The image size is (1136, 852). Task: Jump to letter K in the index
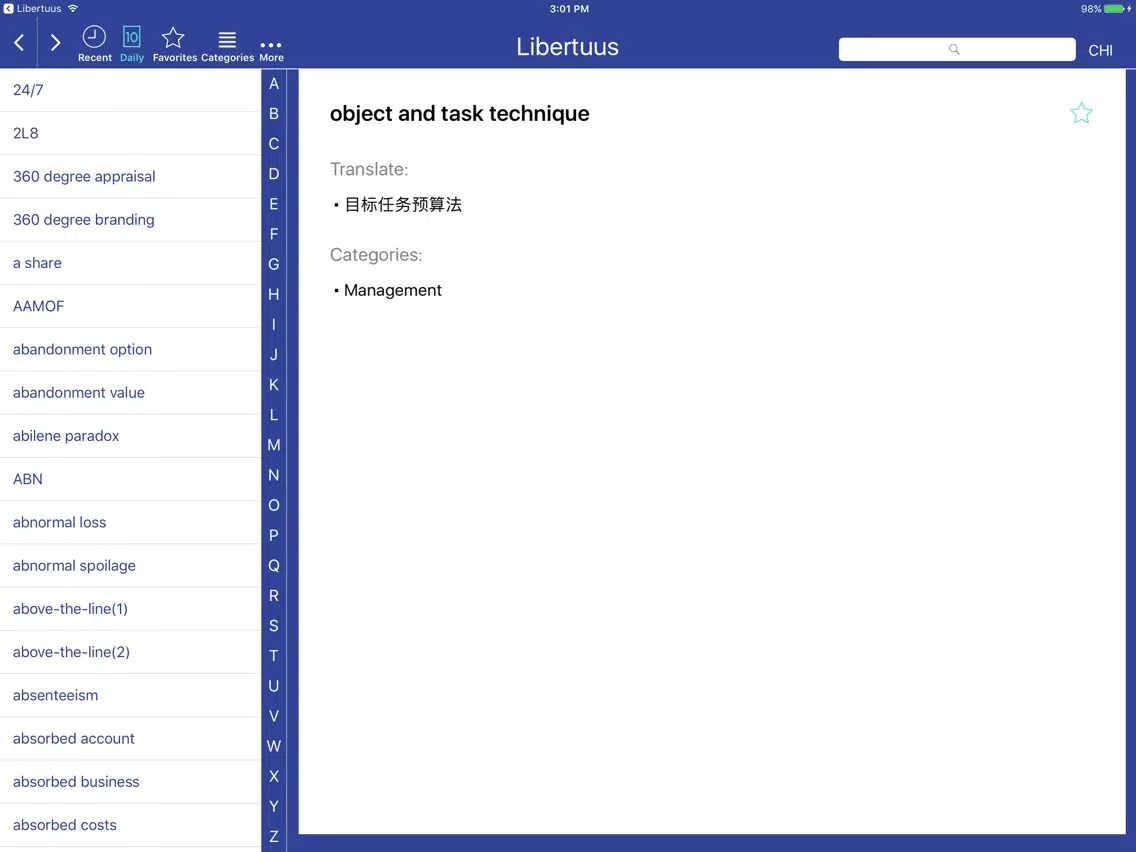tap(274, 385)
